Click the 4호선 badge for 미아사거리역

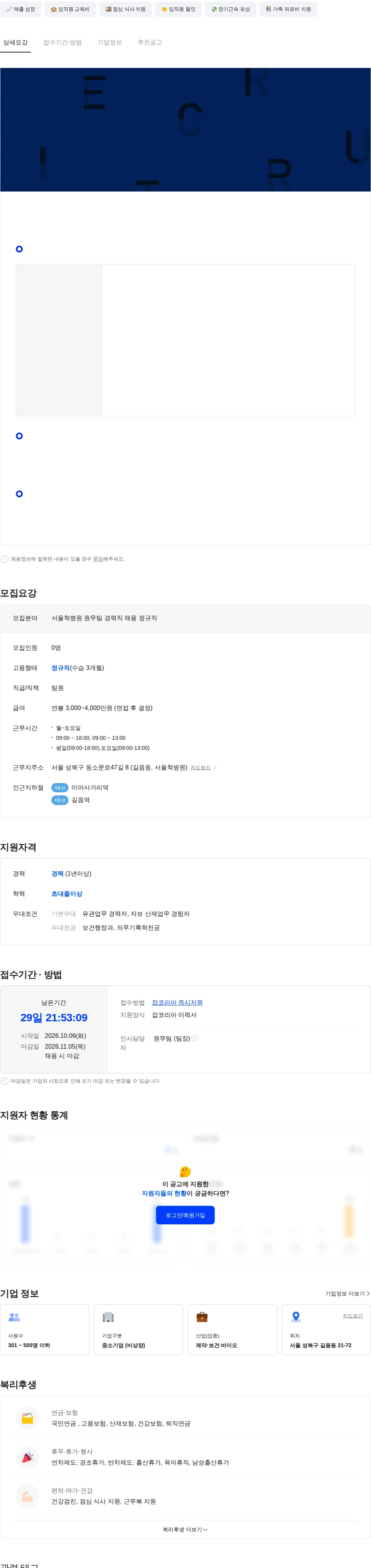point(60,788)
